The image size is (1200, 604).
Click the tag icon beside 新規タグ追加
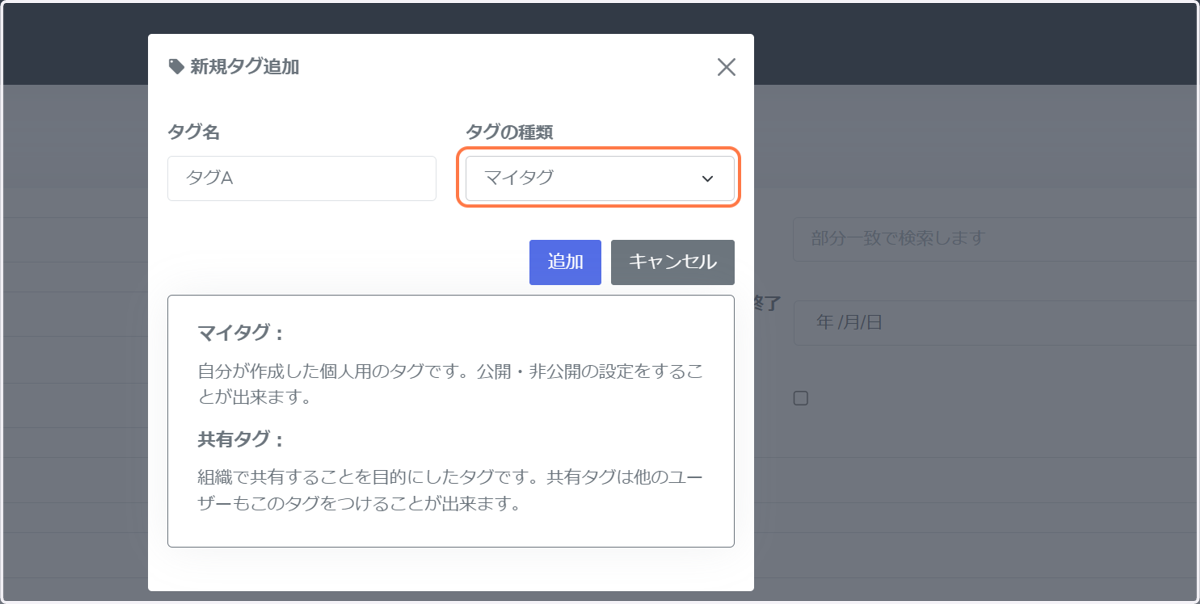pos(176,67)
